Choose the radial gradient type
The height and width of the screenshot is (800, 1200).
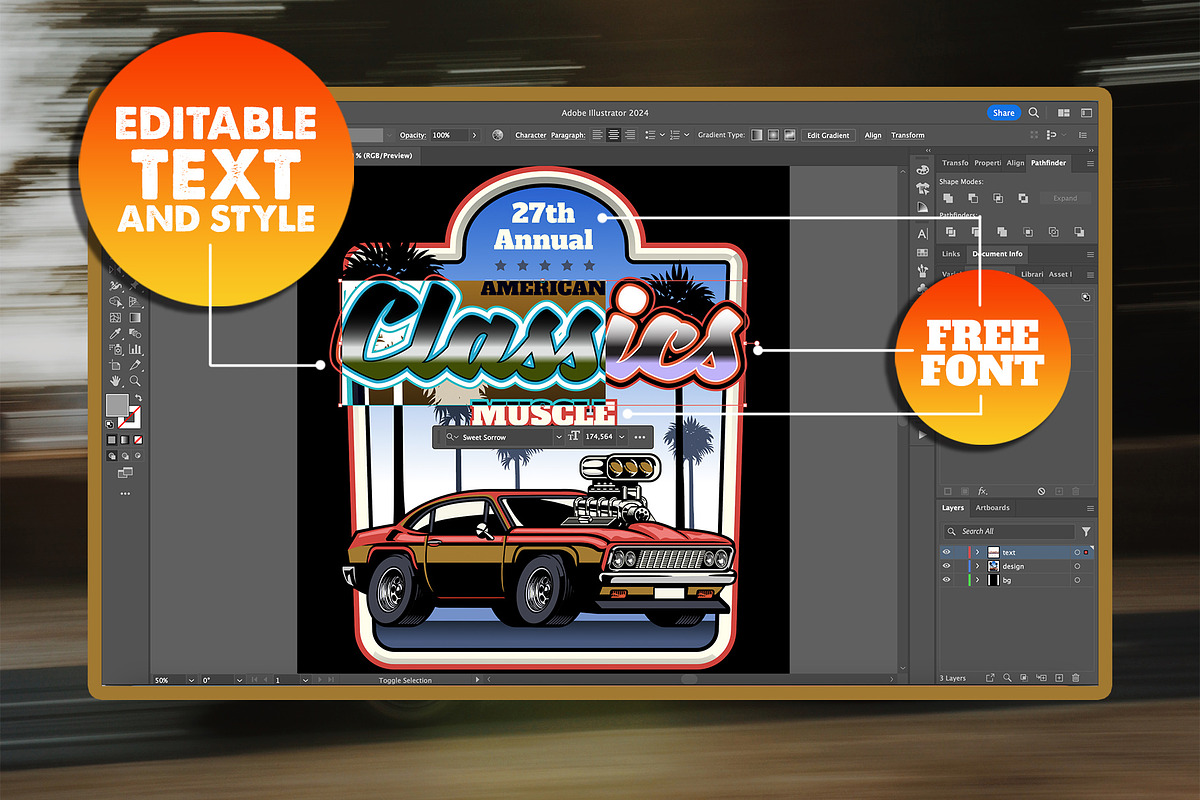(773, 135)
